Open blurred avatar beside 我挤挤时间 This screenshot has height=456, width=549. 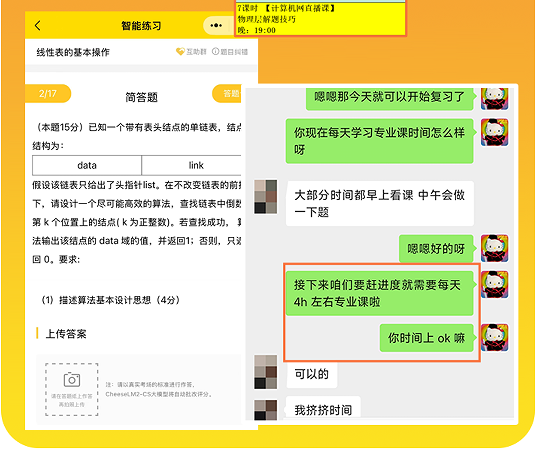[x=266, y=410]
